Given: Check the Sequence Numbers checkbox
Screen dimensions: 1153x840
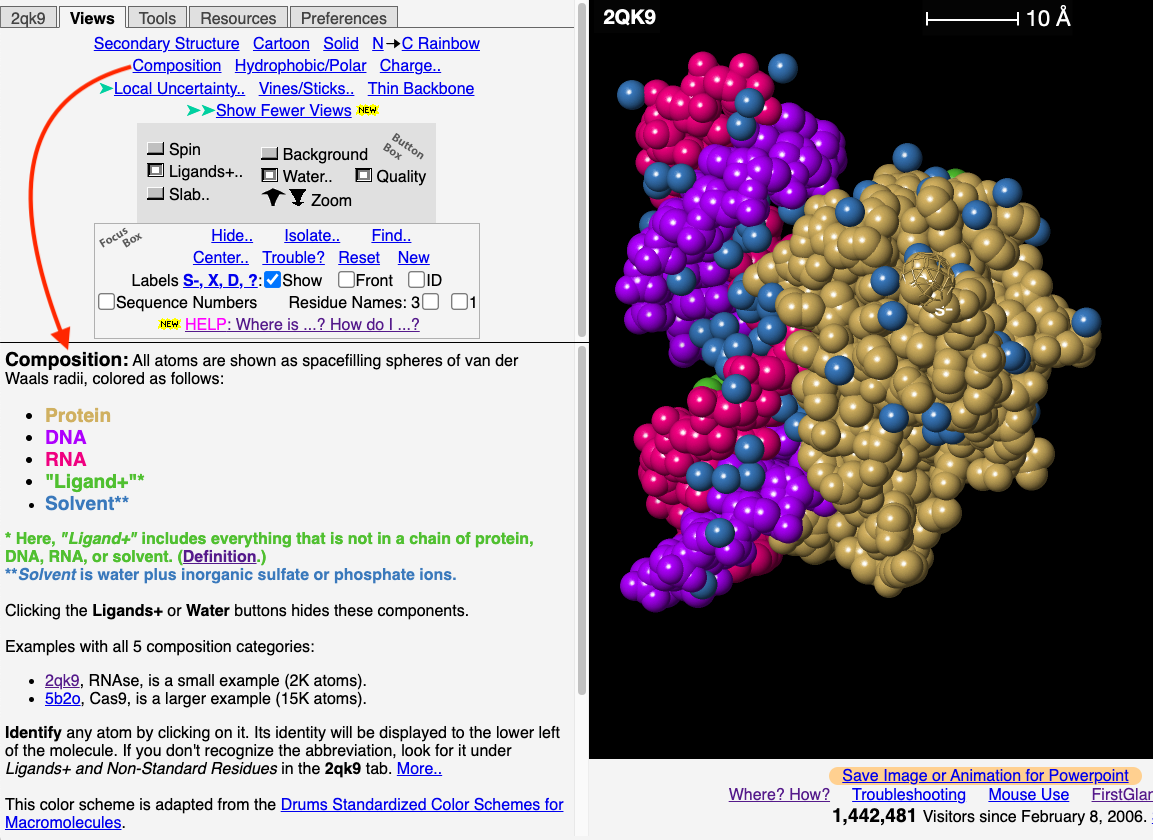Looking at the screenshot, I should click(106, 302).
